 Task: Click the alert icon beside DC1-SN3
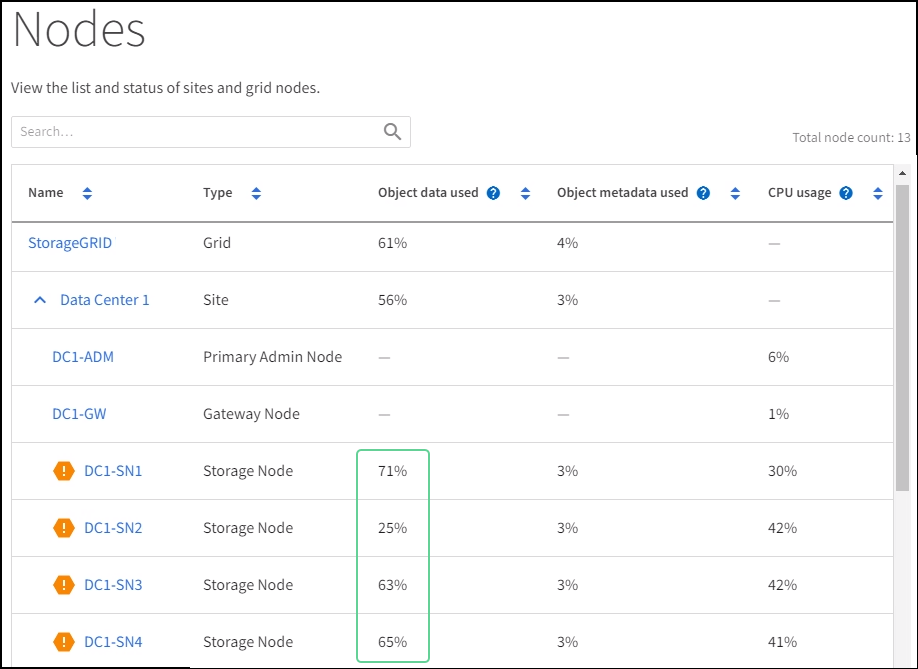click(64, 585)
